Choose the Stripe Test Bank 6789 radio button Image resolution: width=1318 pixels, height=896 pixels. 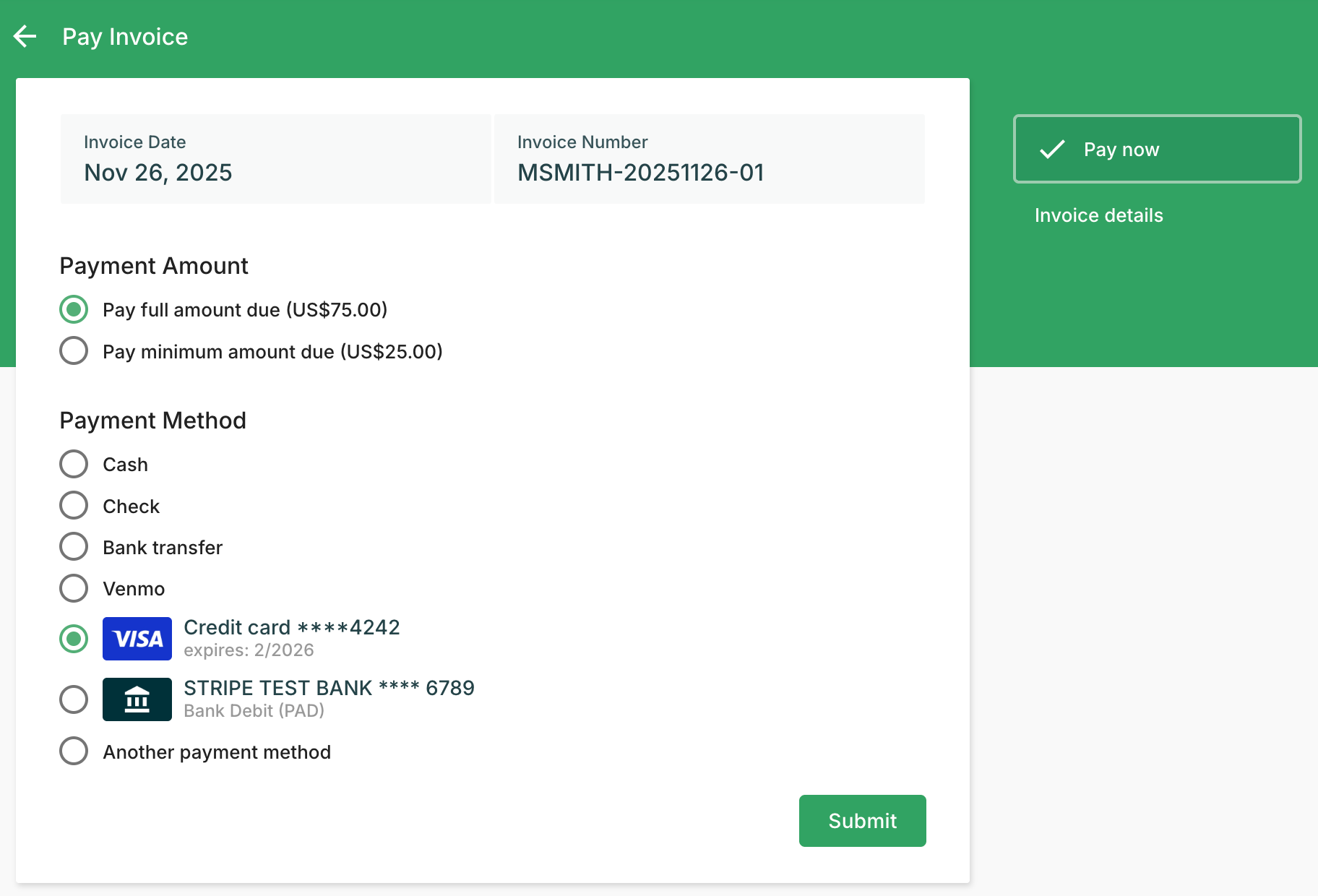pos(74,699)
